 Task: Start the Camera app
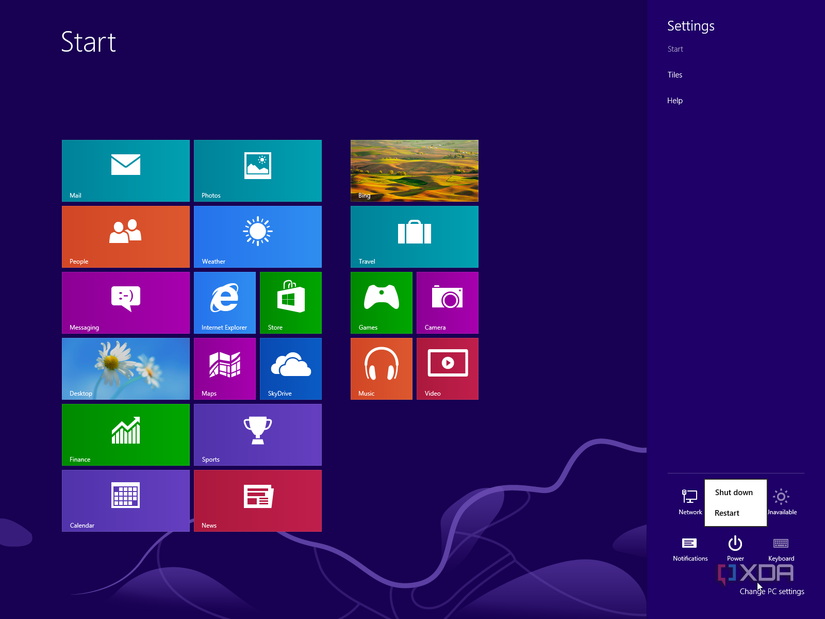[447, 302]
